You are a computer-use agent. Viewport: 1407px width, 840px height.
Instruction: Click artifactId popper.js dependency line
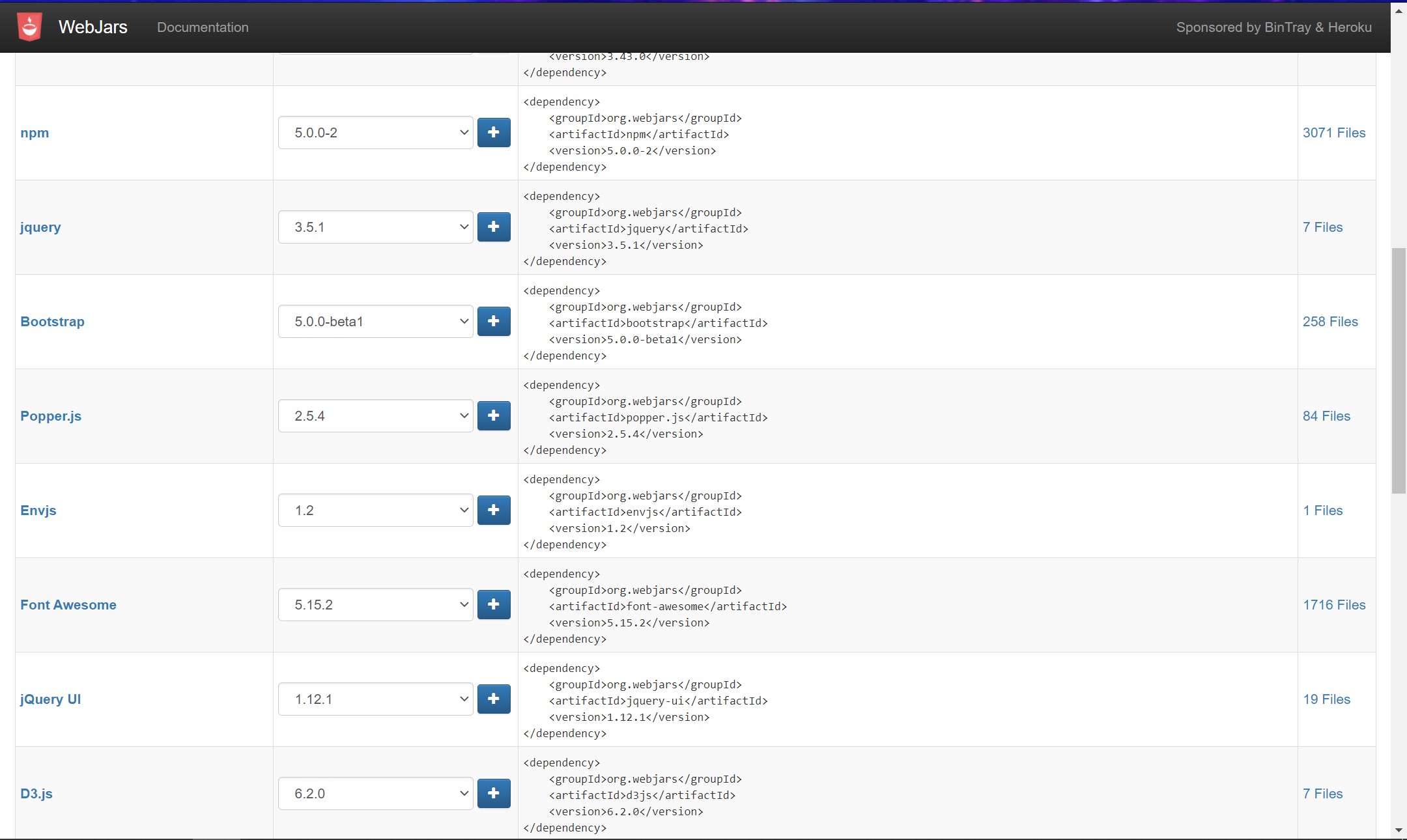[x=659, y=417]
